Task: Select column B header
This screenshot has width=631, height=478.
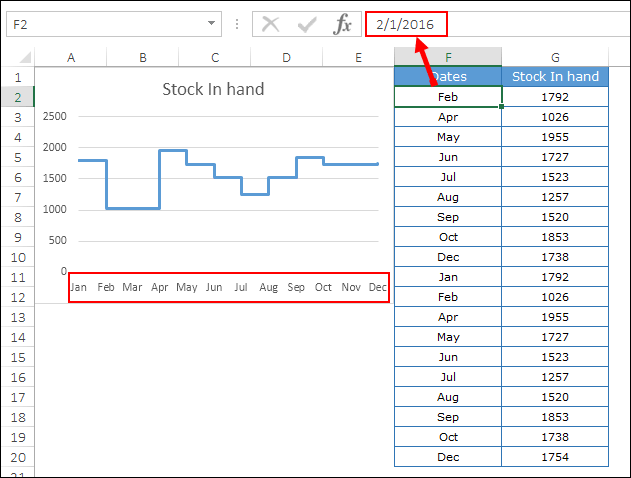Action: [143, 58]
